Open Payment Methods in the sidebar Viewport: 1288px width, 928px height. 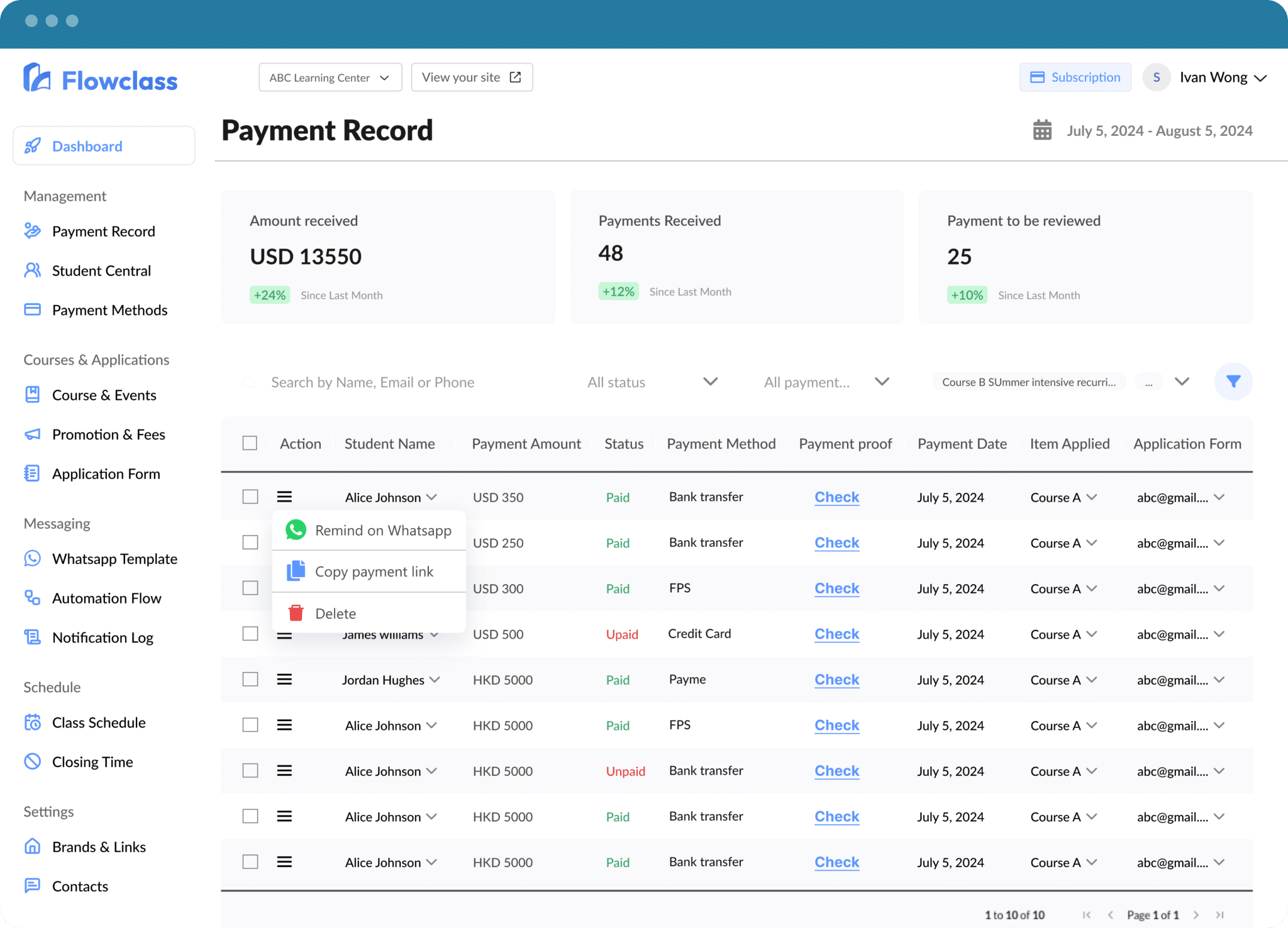(109, 310)
